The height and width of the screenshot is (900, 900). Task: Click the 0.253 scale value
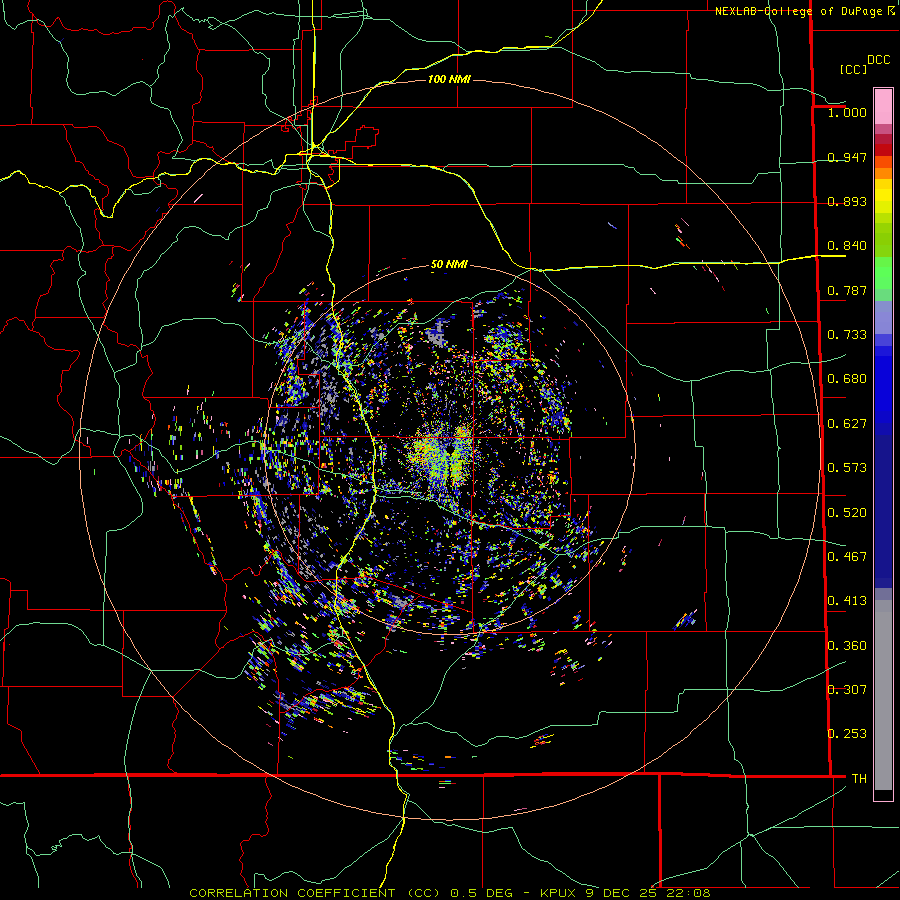[x=847, y=734]
